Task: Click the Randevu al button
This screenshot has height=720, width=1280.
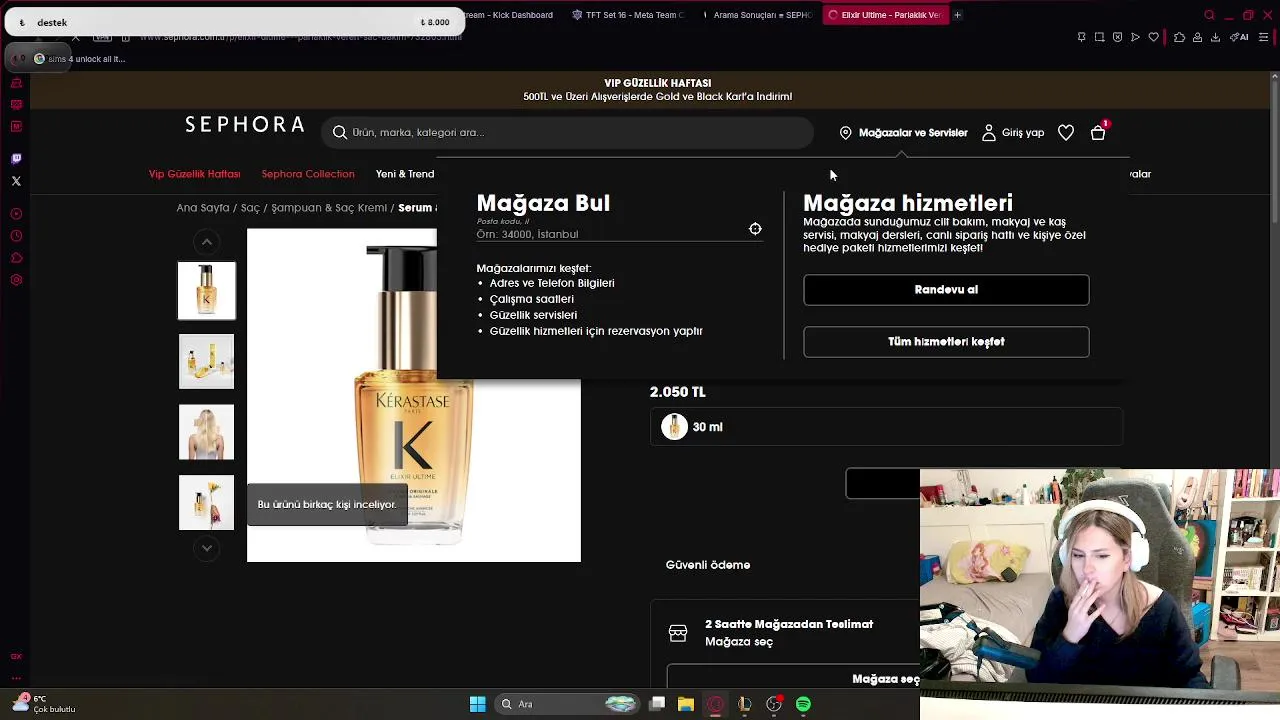Action: coord(946,290)
